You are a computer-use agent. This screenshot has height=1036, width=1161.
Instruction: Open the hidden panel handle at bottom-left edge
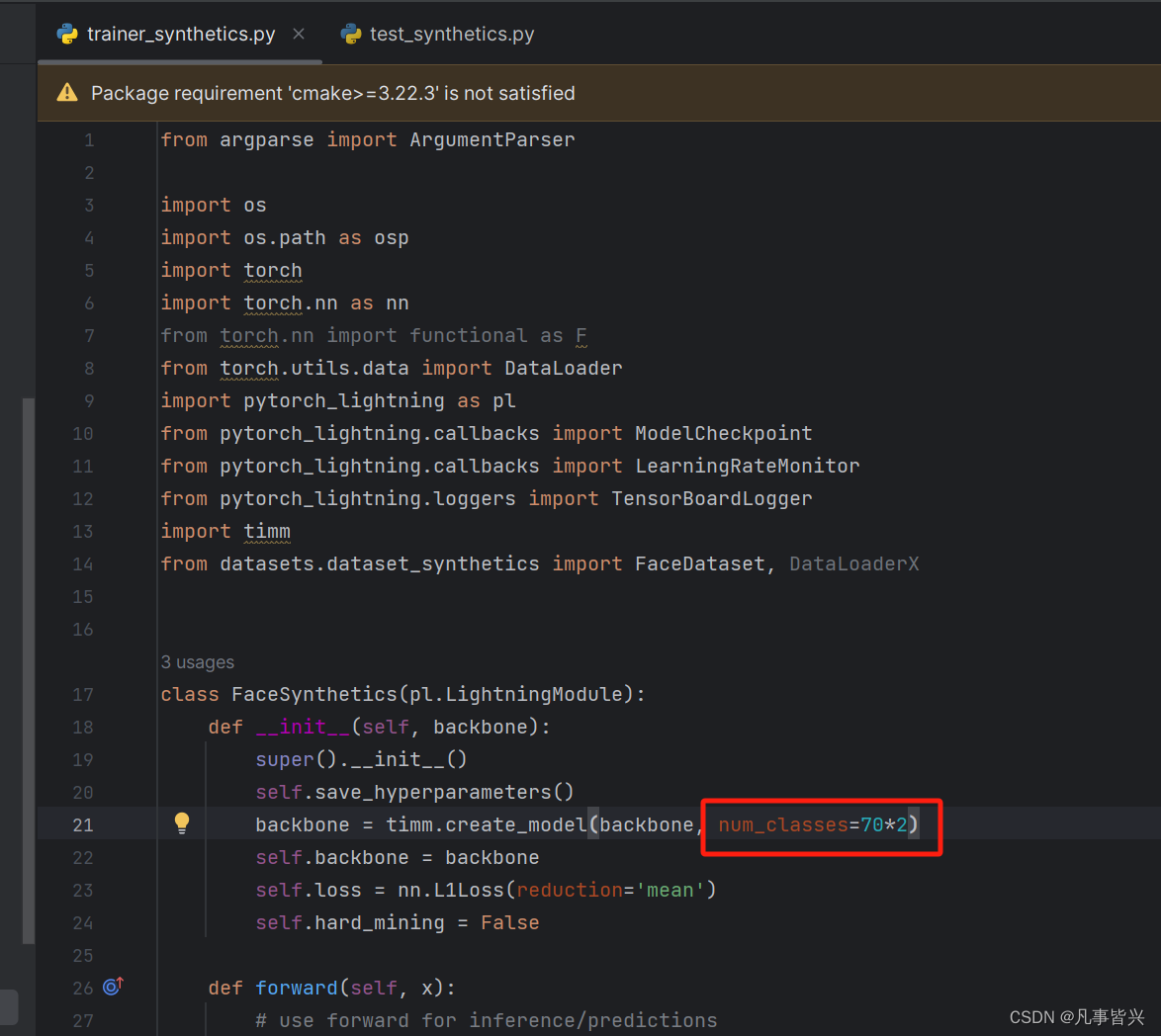coord(9,1006)
